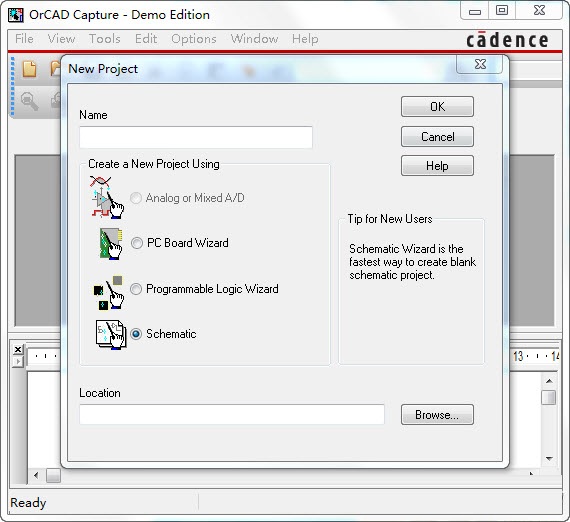
Task: Close the New Project dialog
Action: click(x=480, y=64)
